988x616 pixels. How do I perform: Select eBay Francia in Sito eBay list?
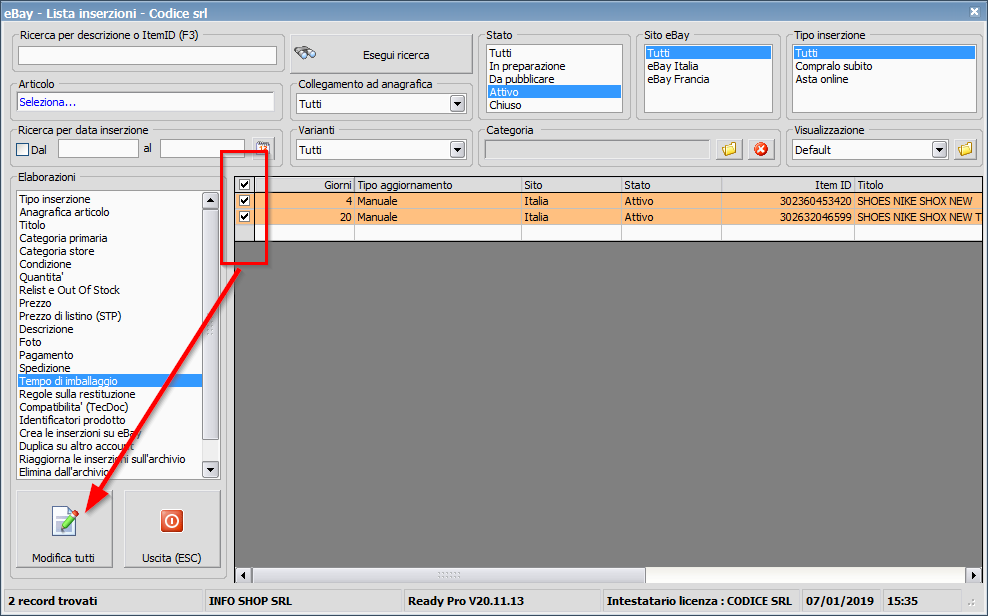[708, 79]
